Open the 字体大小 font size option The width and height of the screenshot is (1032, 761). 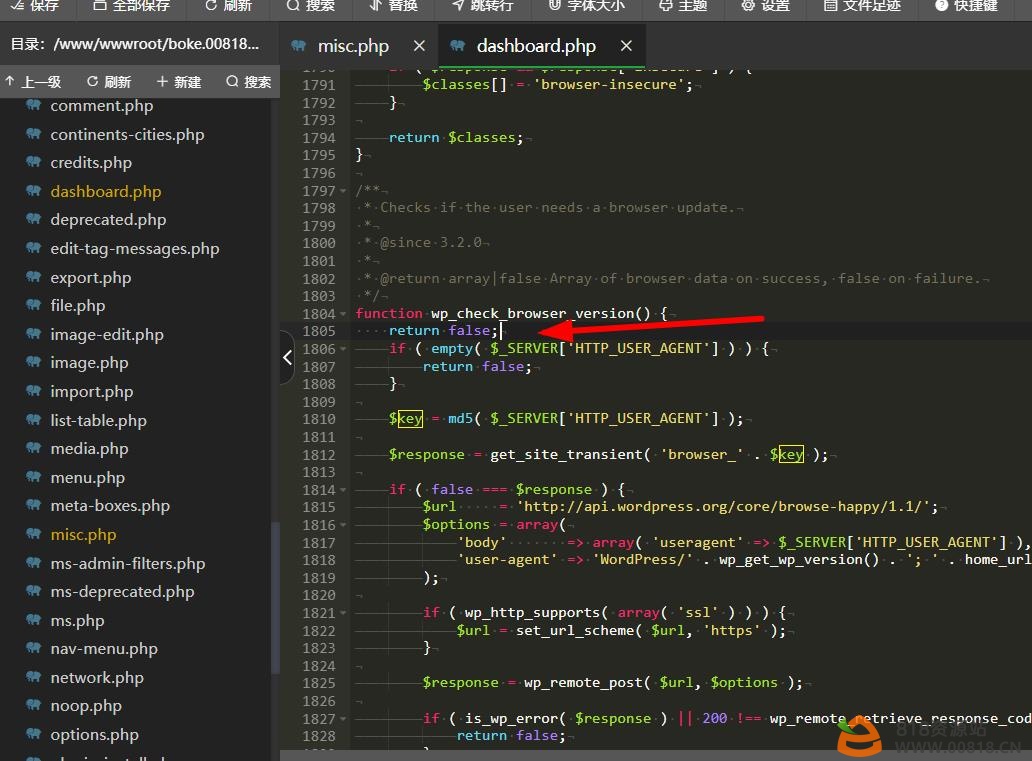pos(586,6)
